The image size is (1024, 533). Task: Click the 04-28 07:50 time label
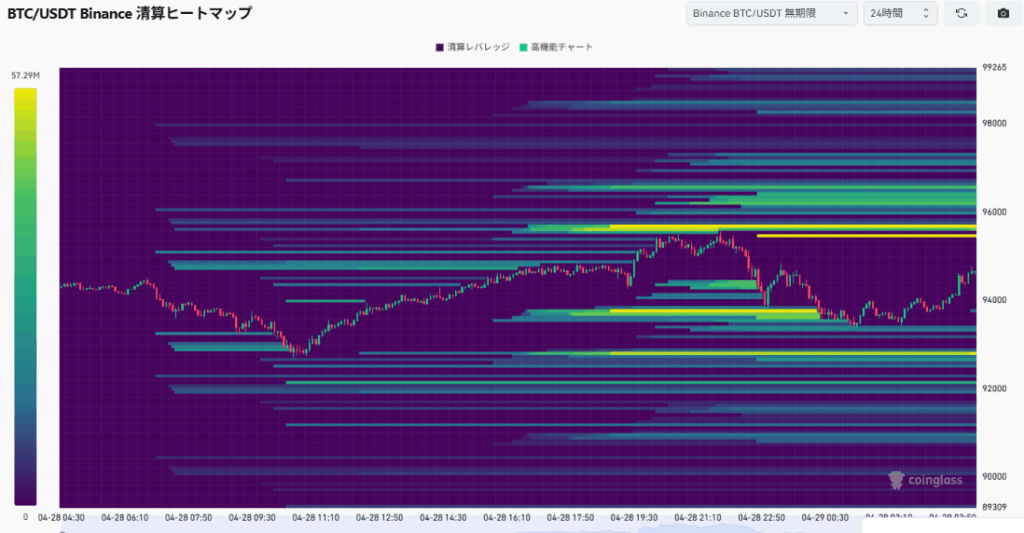188,517
